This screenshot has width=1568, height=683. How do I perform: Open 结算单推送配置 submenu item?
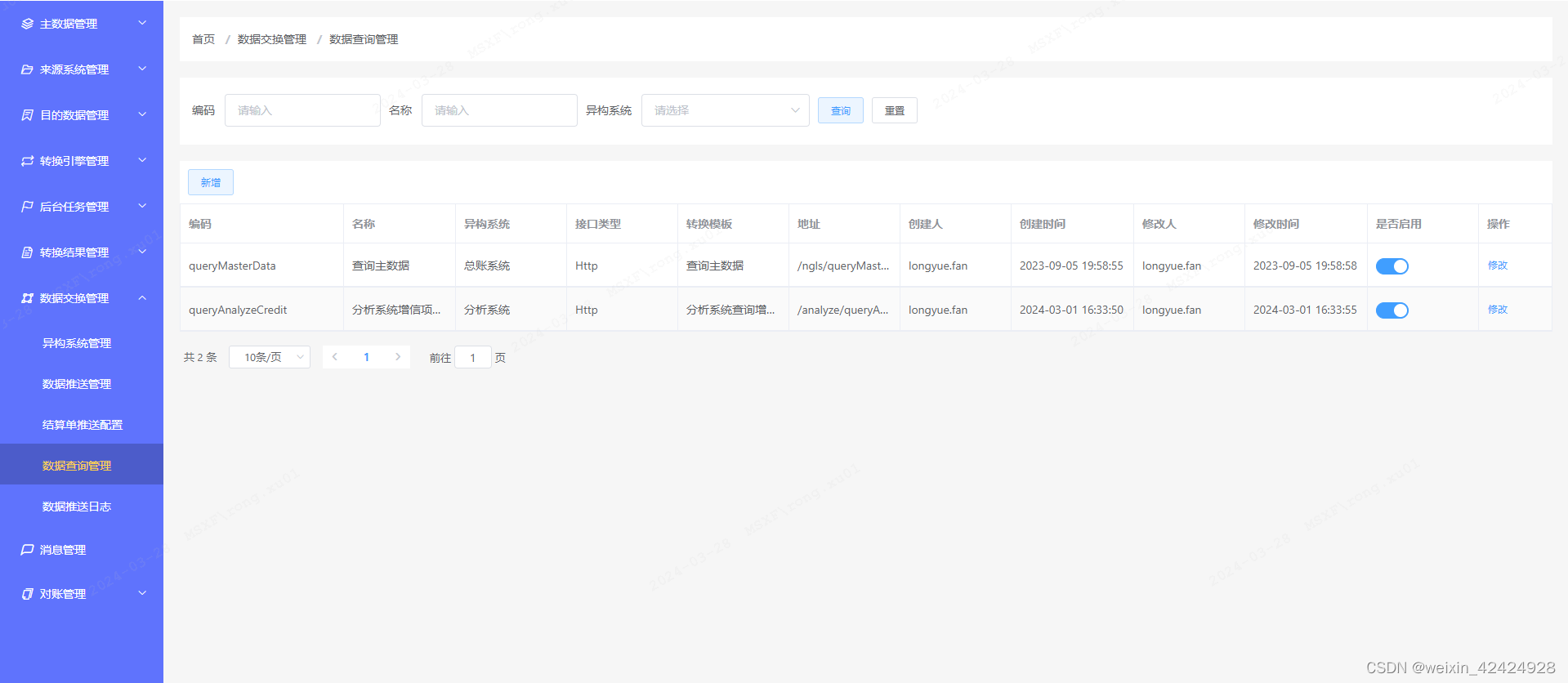tap(82, 425)
